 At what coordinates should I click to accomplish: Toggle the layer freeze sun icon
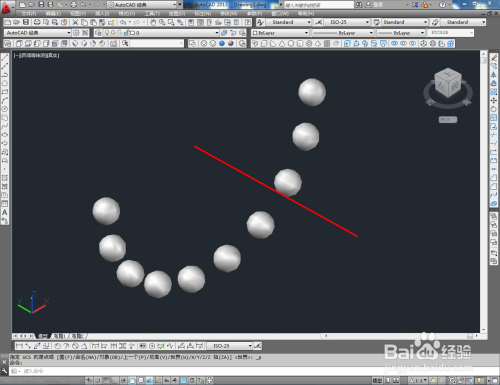[x=113, y=33]
